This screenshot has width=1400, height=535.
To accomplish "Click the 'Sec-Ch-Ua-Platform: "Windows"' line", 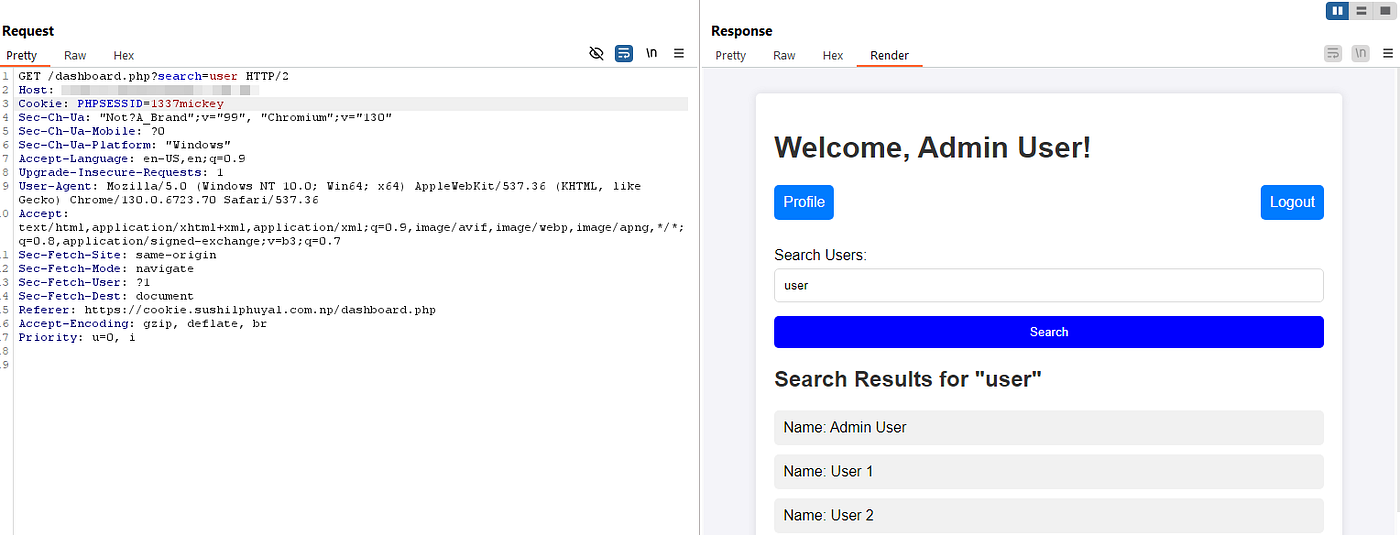I will (125, 145).
